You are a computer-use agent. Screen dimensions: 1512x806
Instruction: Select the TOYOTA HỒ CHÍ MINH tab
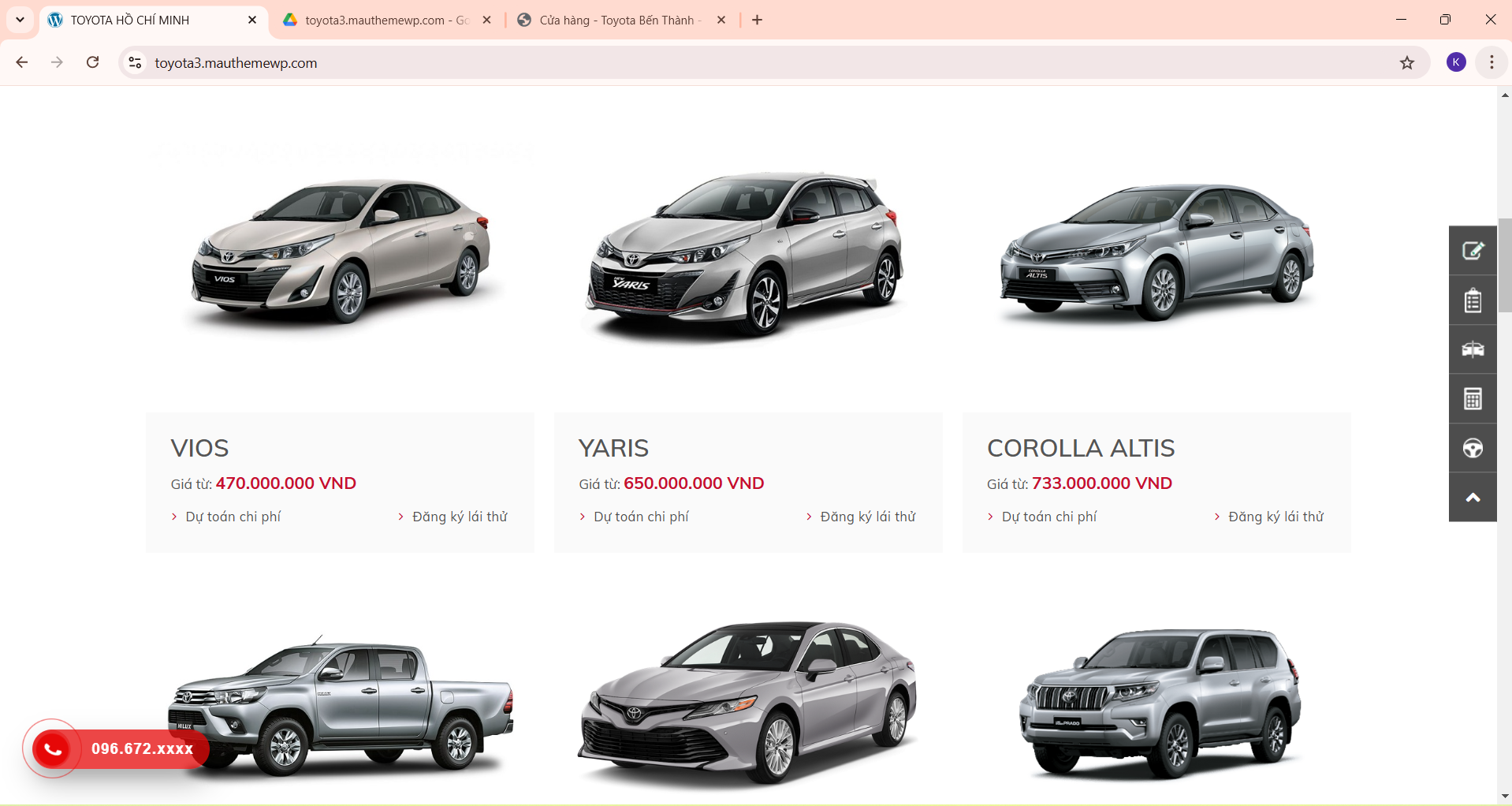pyautogui.click(x=152, y=20)
